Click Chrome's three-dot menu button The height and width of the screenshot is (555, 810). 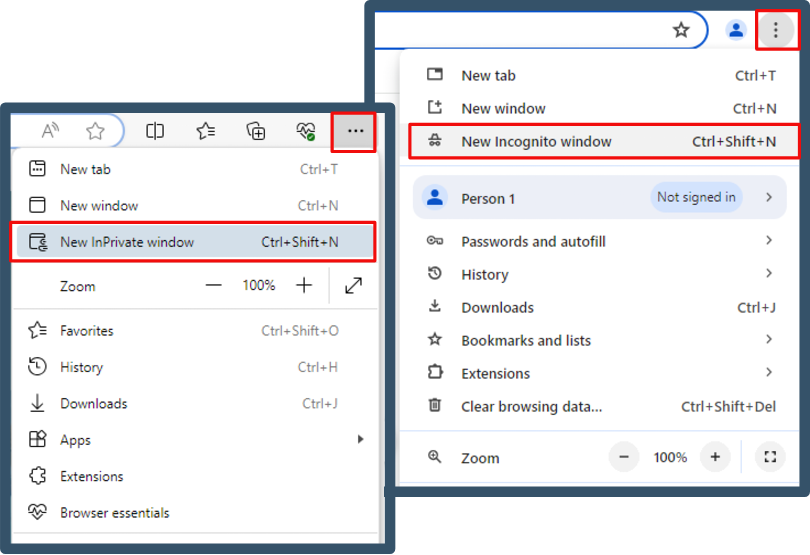pyautogui.click(x=776, y=30)
